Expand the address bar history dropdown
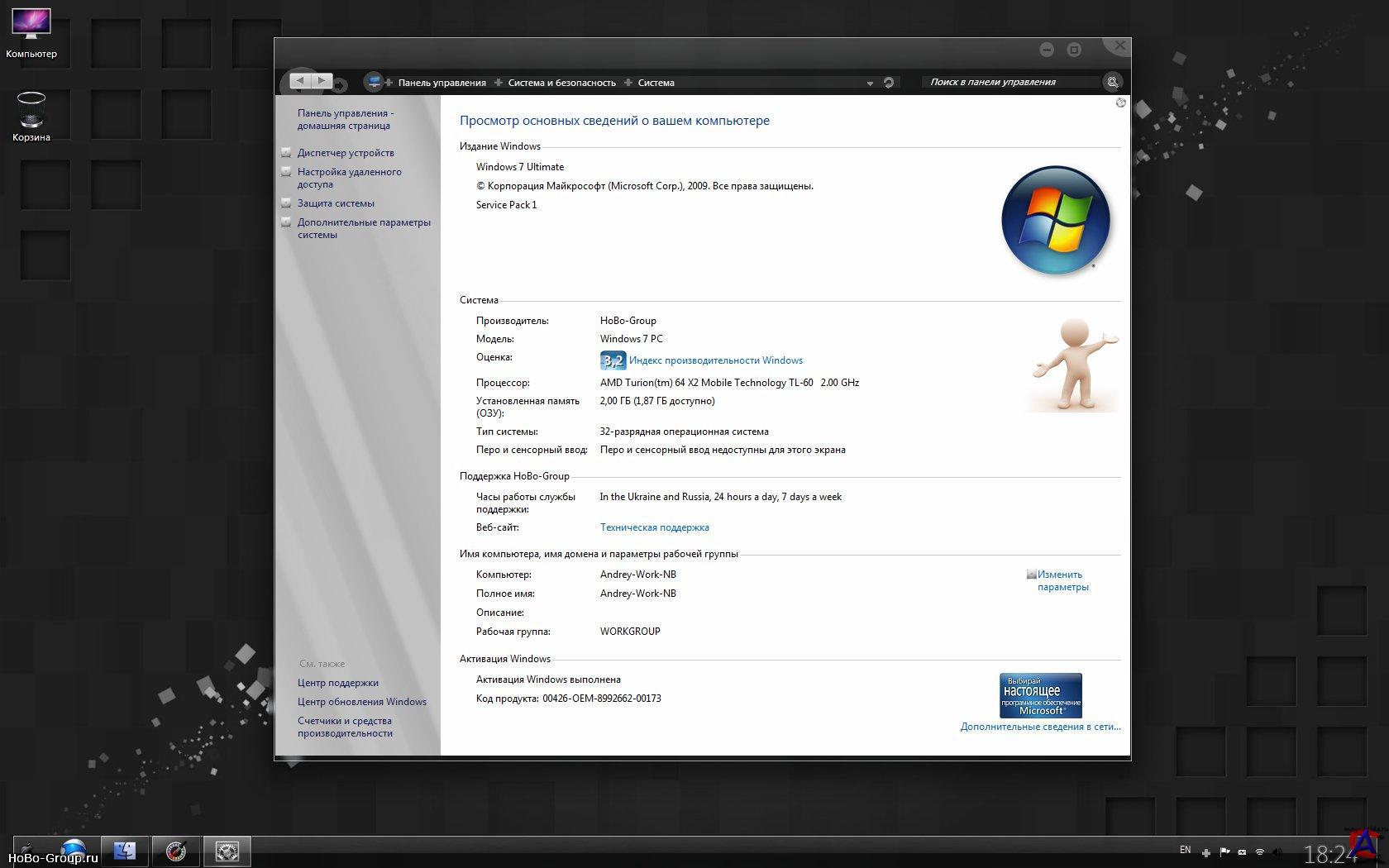1389x868 pixels. pos(870,83)
